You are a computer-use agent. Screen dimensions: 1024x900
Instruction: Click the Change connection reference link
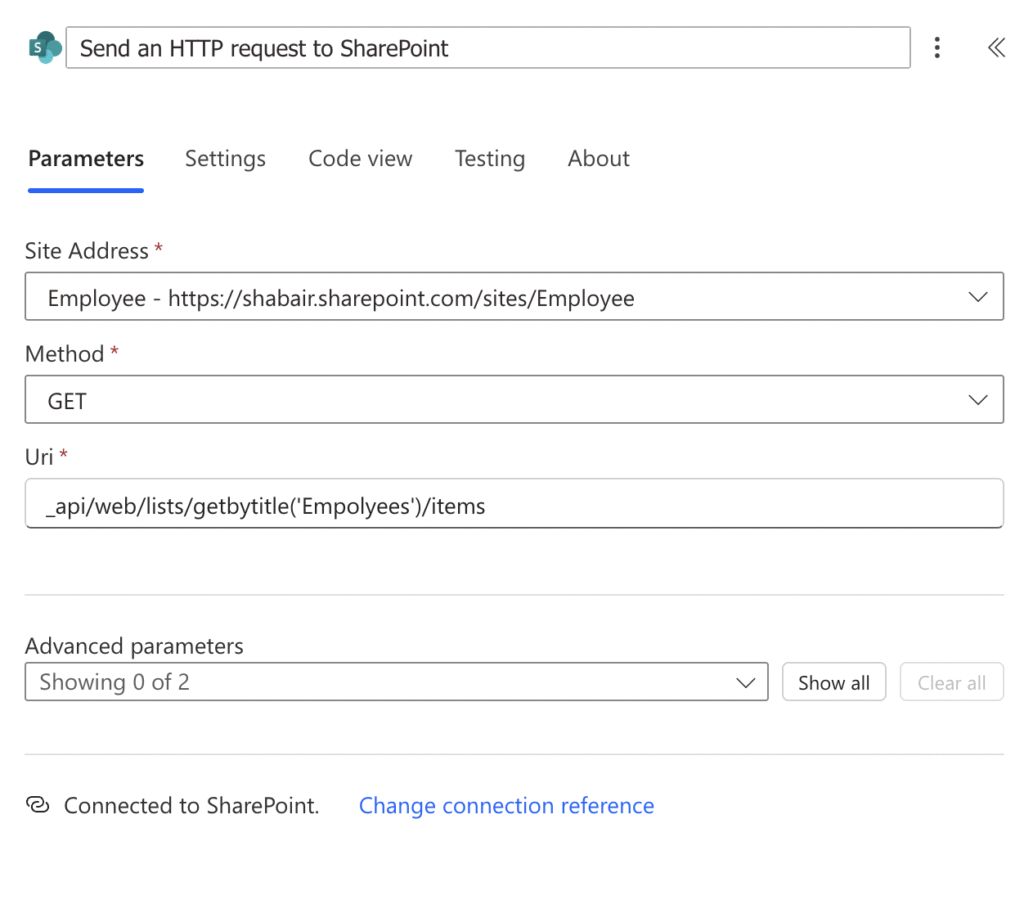pos(506,805)
